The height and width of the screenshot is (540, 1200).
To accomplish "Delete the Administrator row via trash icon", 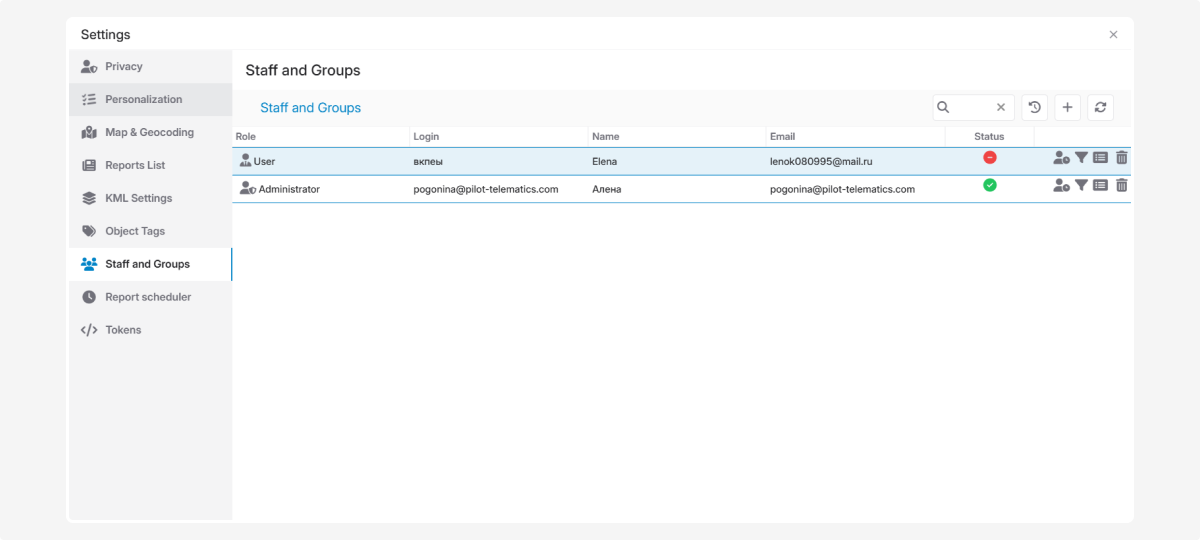I will click(1121, 185).
